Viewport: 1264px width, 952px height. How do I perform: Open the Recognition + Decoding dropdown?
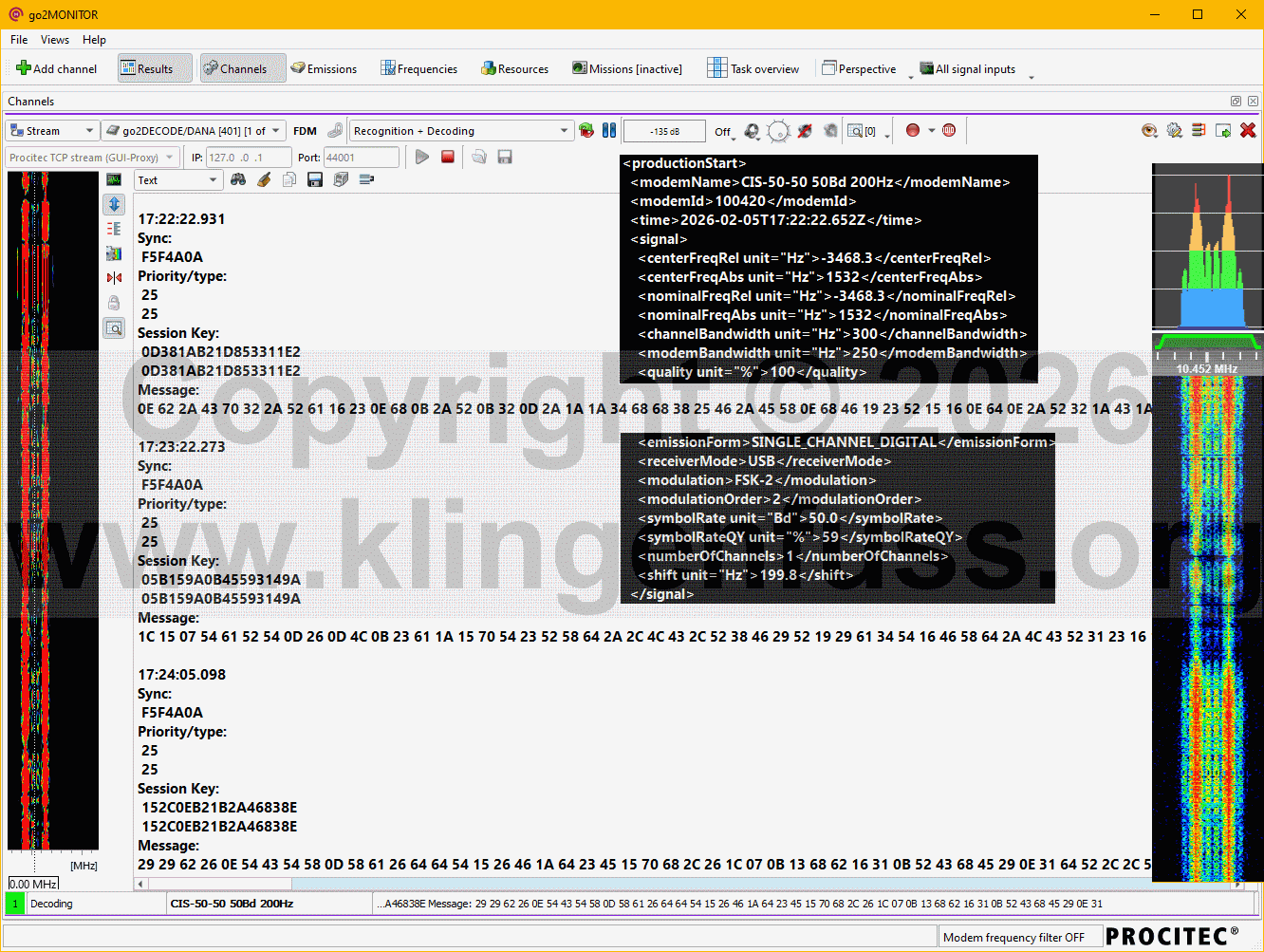(461, 131)
